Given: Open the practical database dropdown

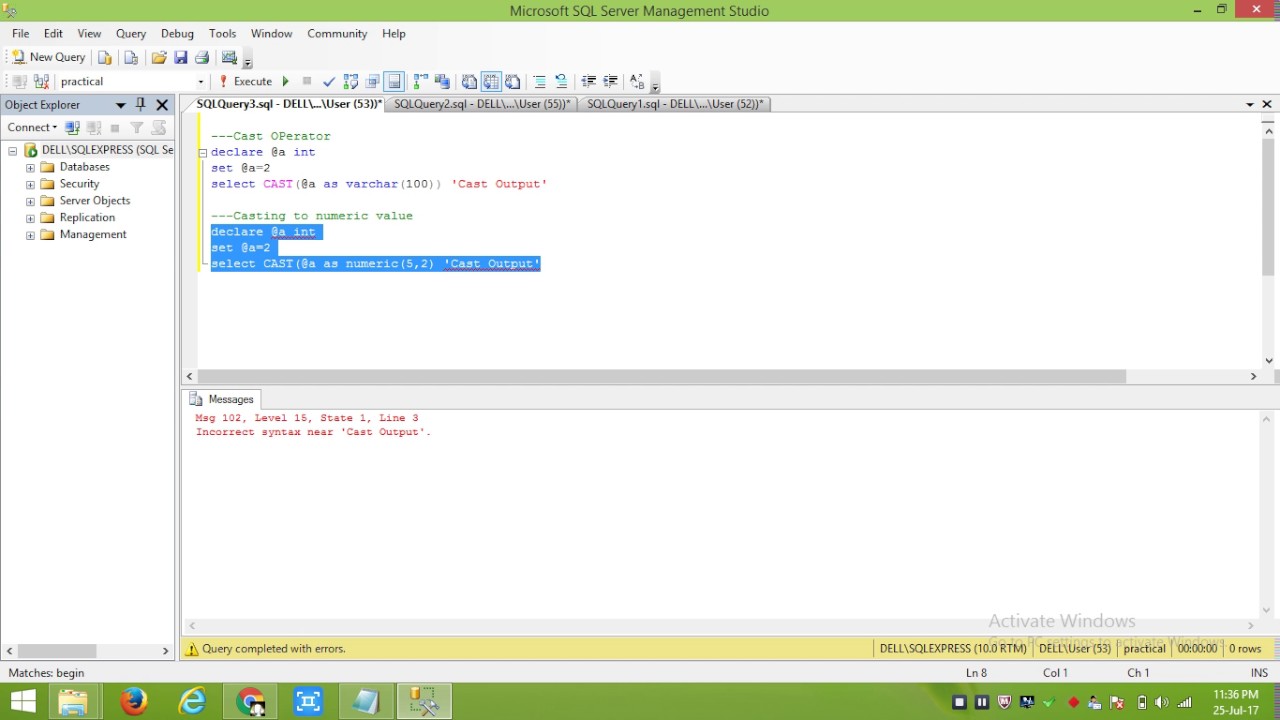Looking at the screenshot, I should pyautogui.click(x=201, y=82).
